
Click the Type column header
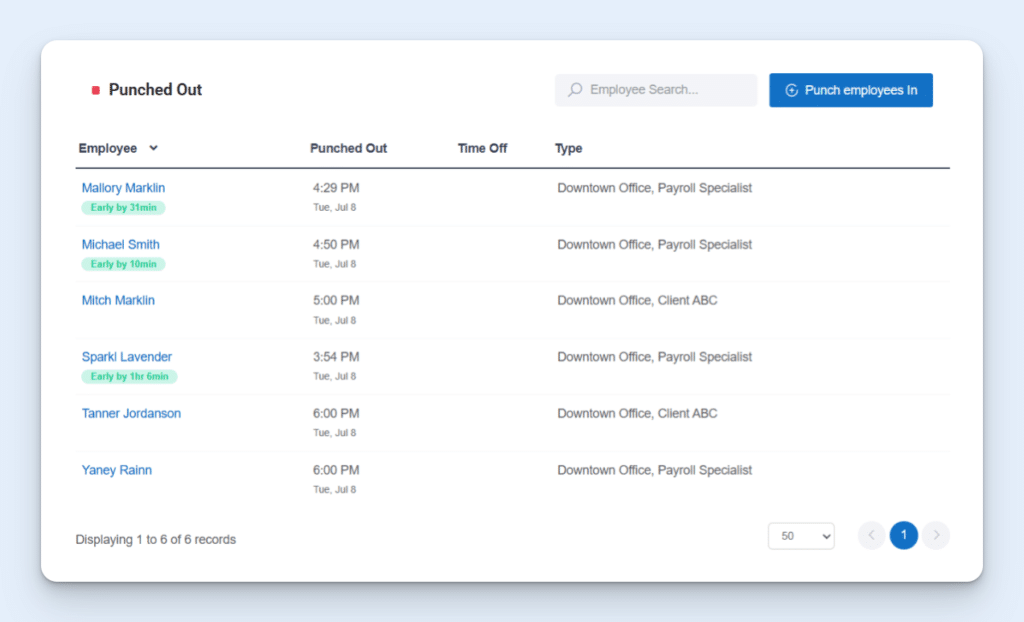(568, 148)
